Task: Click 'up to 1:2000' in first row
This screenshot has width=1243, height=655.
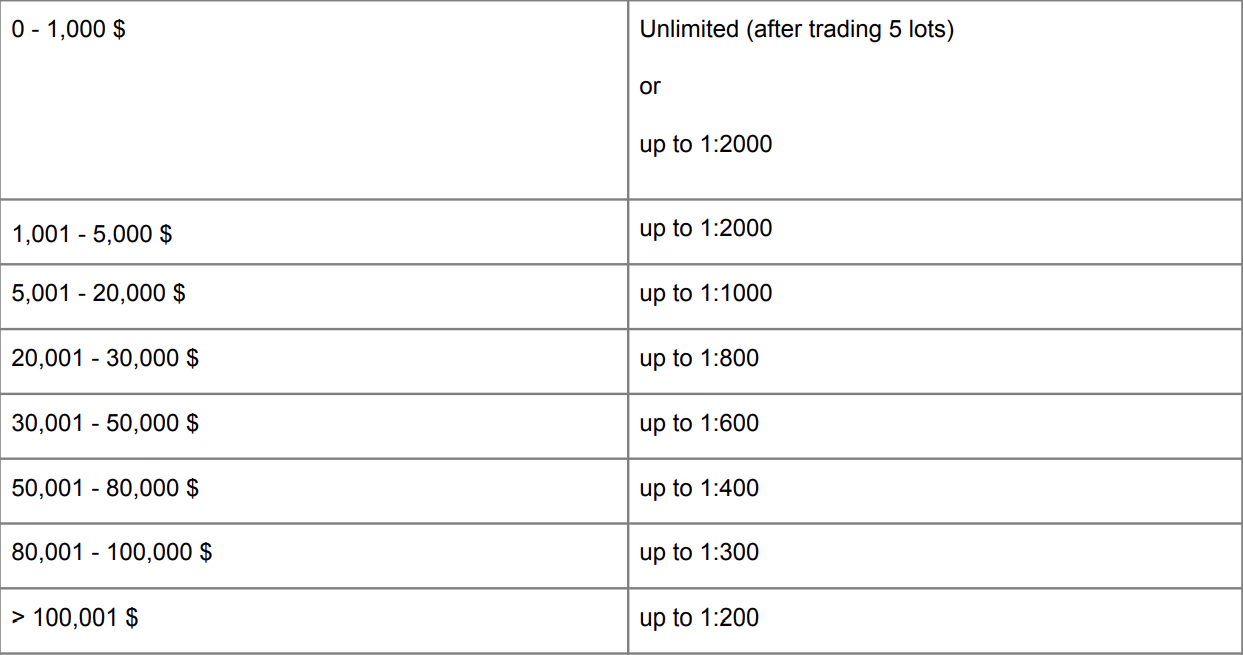Action: (x=705, y=144)
